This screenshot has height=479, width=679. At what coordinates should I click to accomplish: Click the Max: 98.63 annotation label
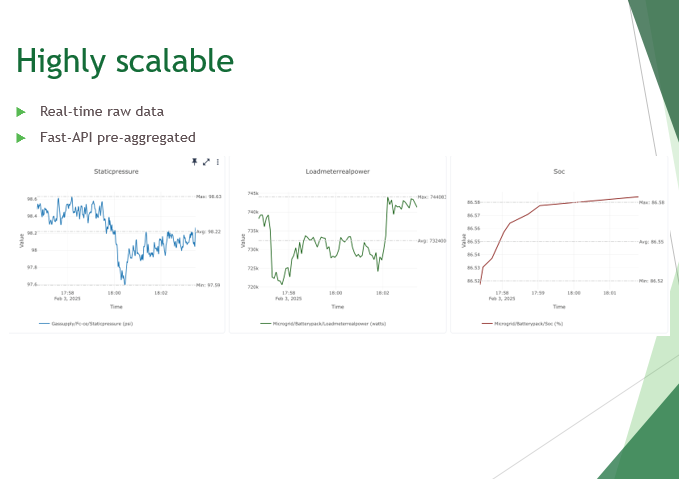pyautogui.click(x=209, y=197)
